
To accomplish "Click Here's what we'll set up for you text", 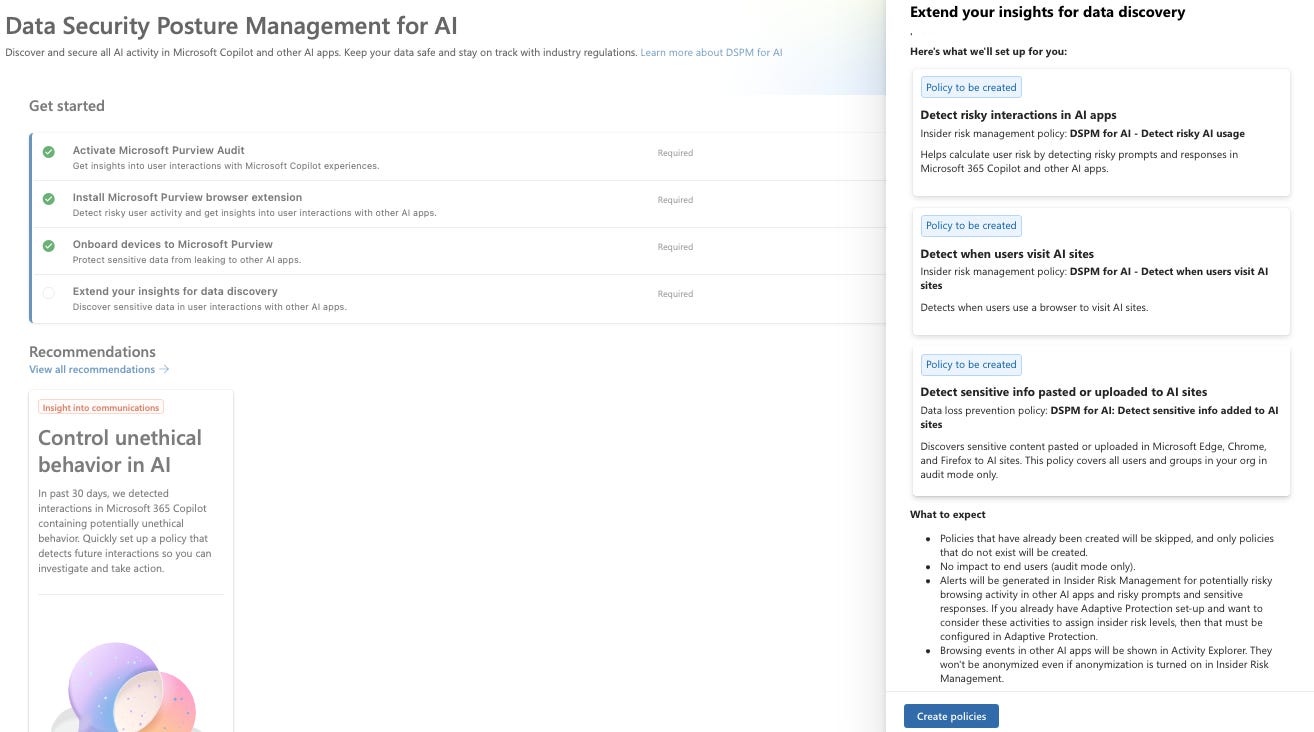I will click(x=988, y=51).
